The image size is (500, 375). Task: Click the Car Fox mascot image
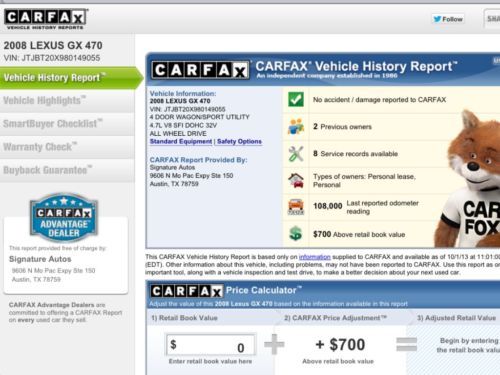point(472,178)
